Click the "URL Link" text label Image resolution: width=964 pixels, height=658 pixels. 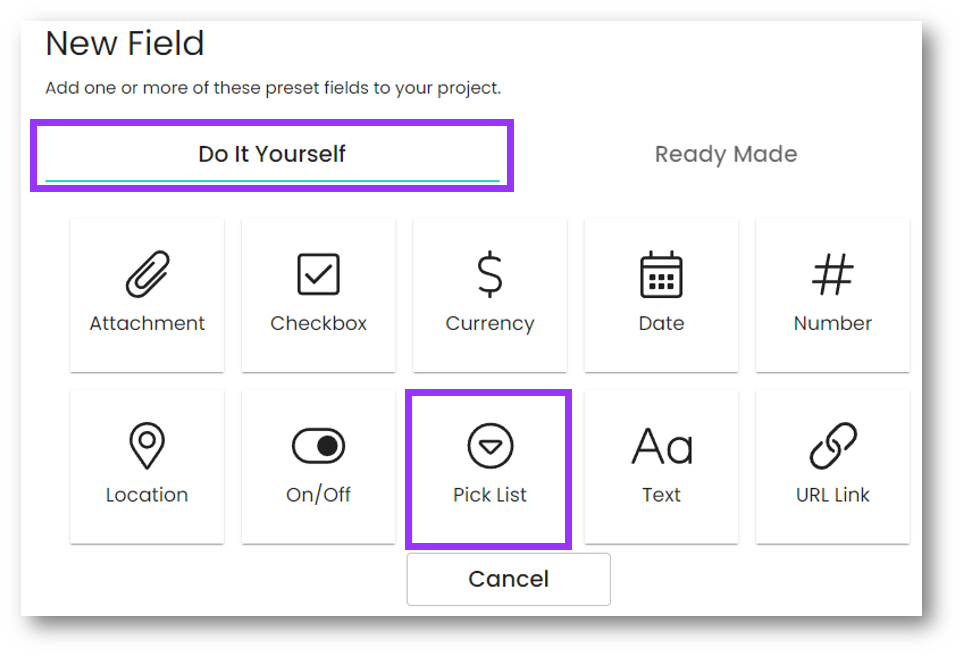coord(832,494)
